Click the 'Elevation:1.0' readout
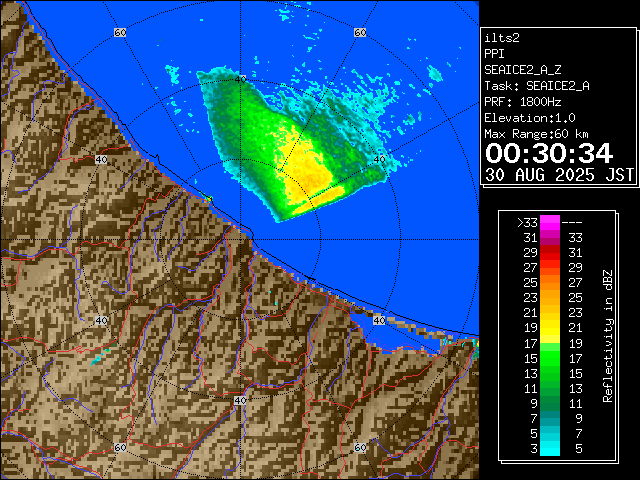Screen dimensions: 640x480 click(529, 117)
